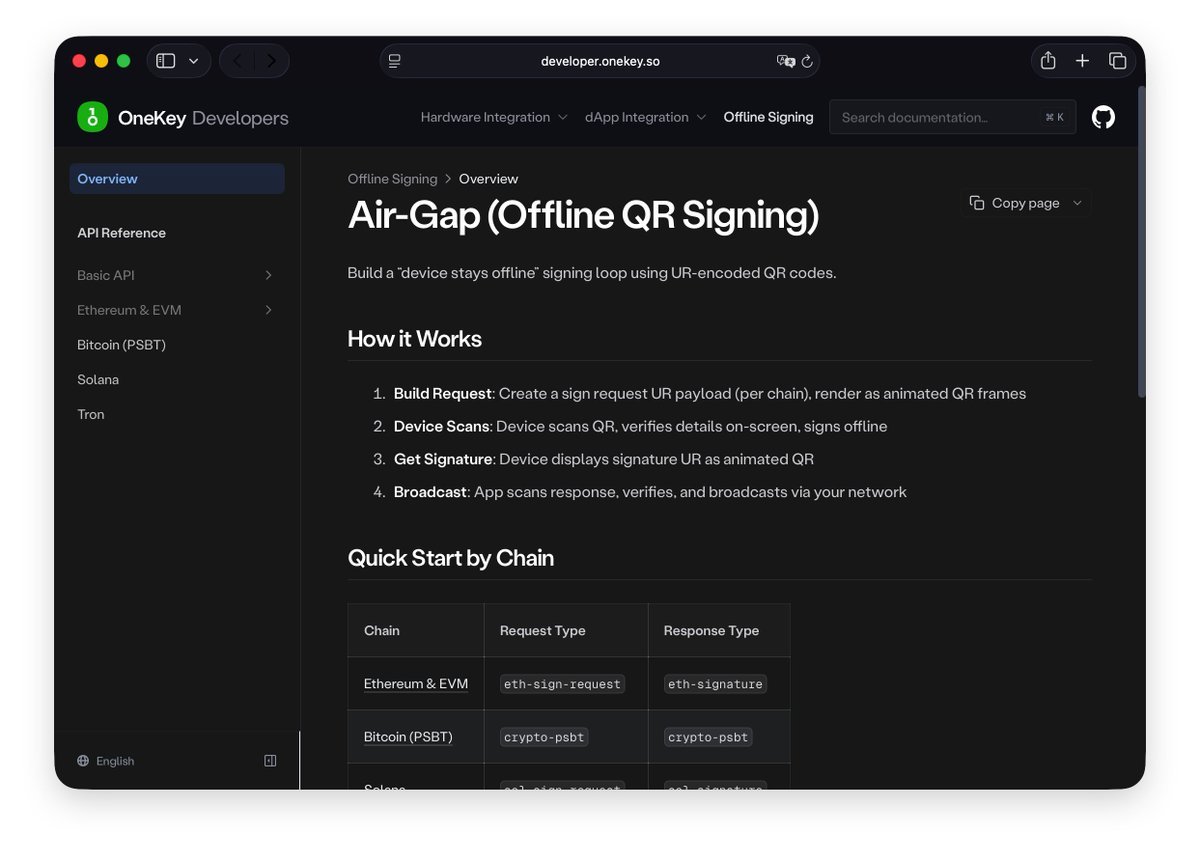Click the How it Works heading
The image size is (1200, 862).
point(415,339)
